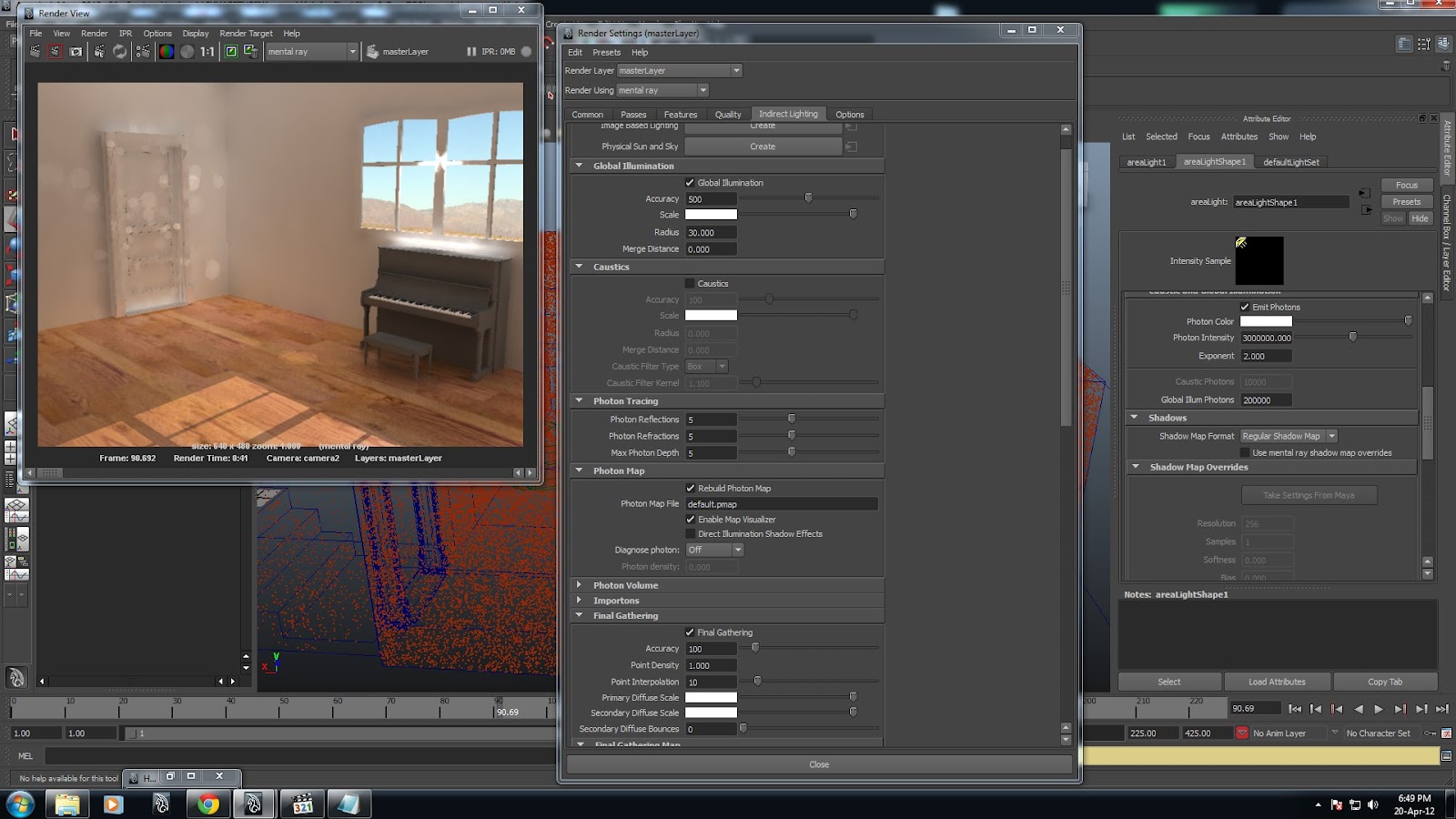Jump to the previous keyframe
This screenshot has height=819, width=1456.
click(x=1337, y=709)
